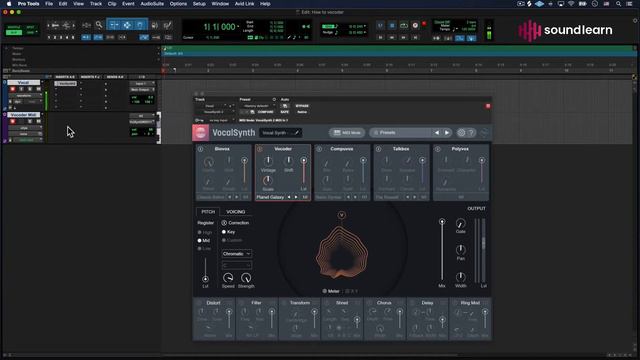This screenshot has width=640, height=360.
Task: Select the Grabber hand tool
Action: (140, 25)
